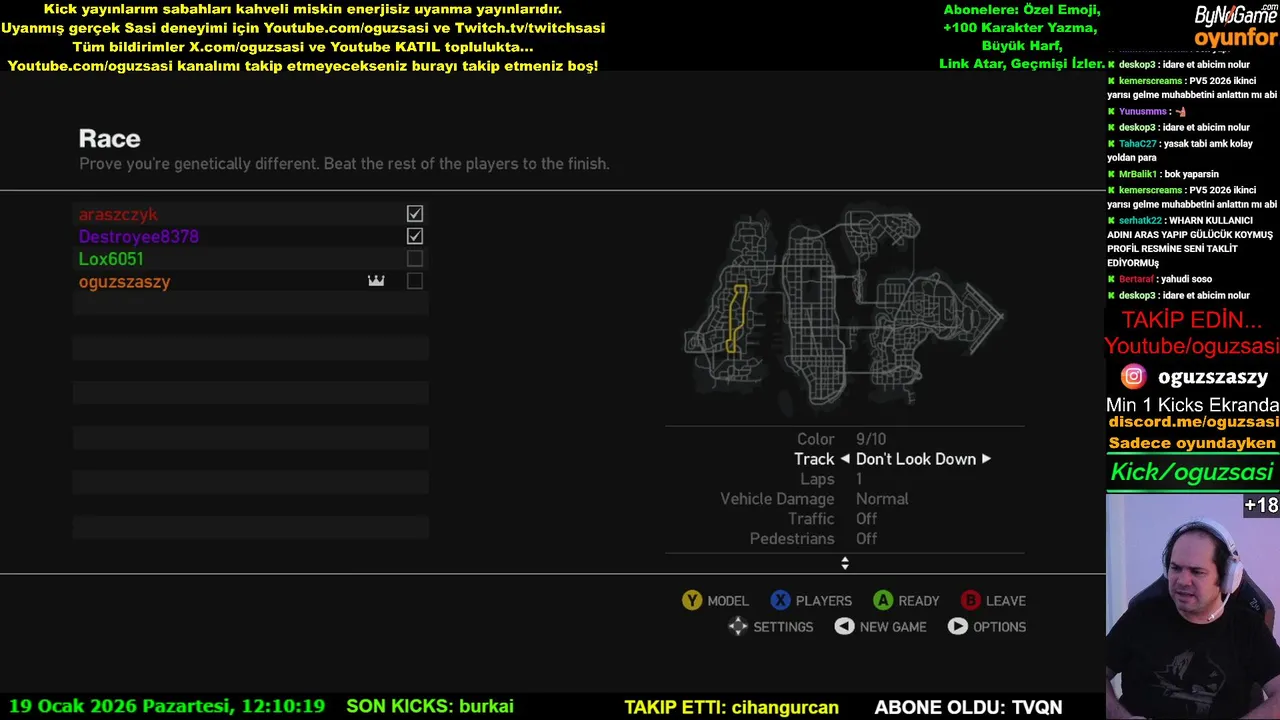Click the up-down scroll arrows below Pedestrians
This screenshot has height=720, width=1280.
click(845, 564)
